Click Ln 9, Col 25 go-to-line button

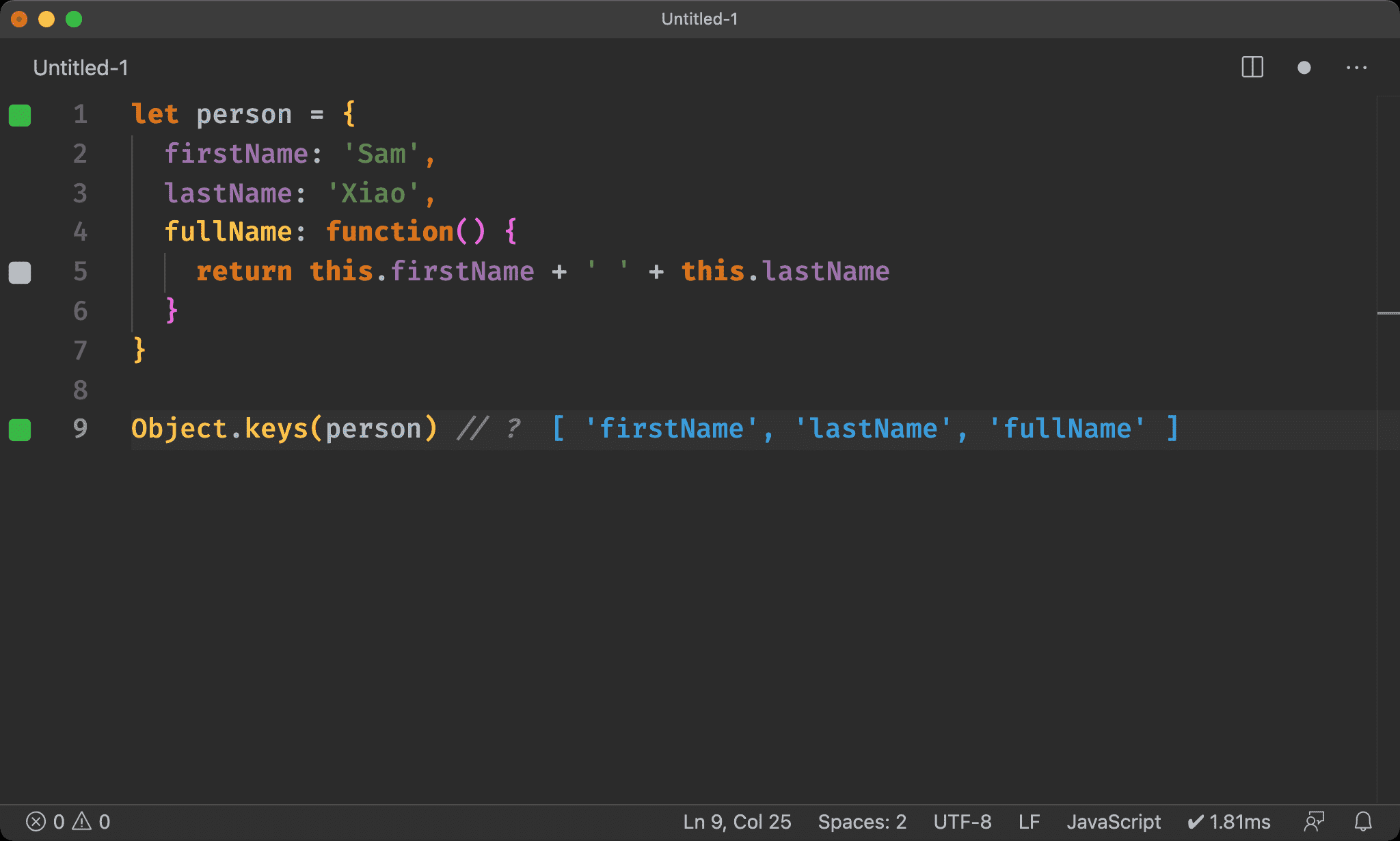pyautogui.click(x=737, y=821)
